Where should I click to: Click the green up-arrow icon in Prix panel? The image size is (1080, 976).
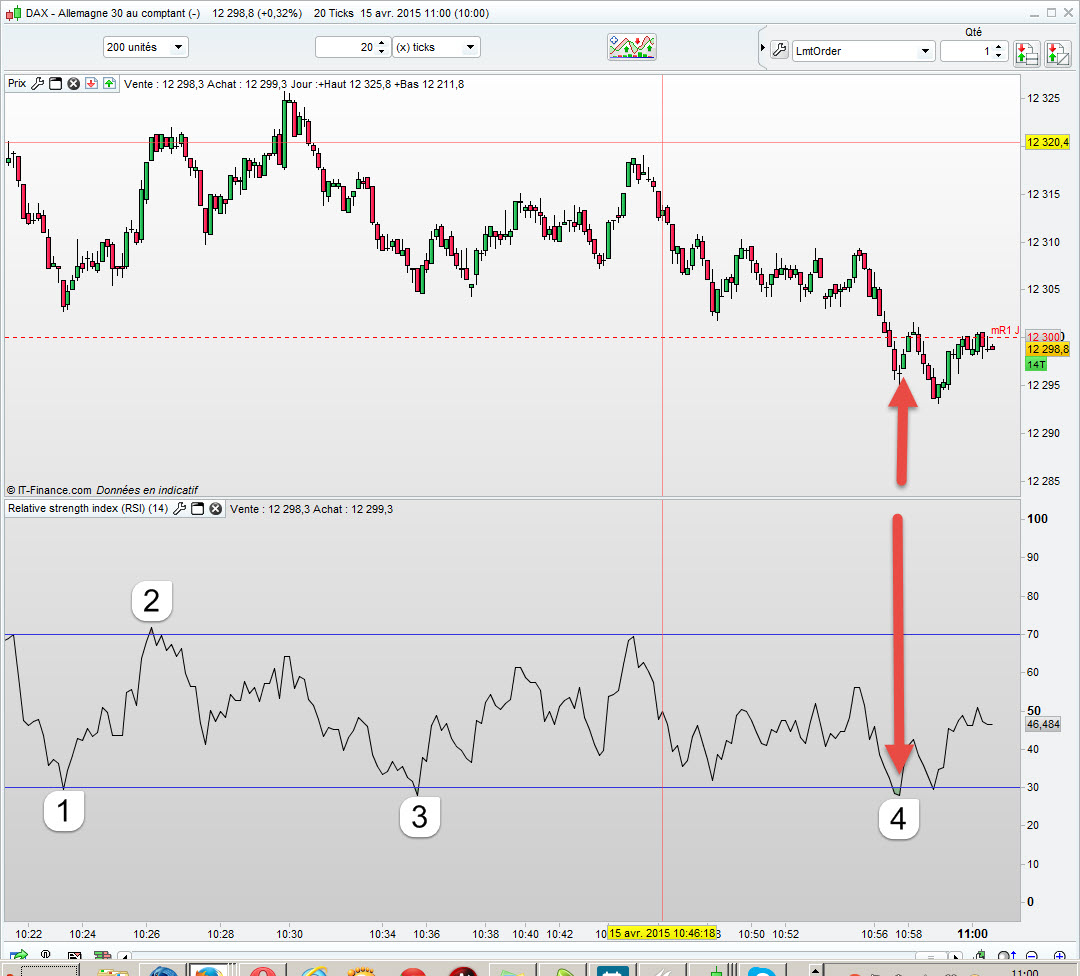tap(110, 83)
